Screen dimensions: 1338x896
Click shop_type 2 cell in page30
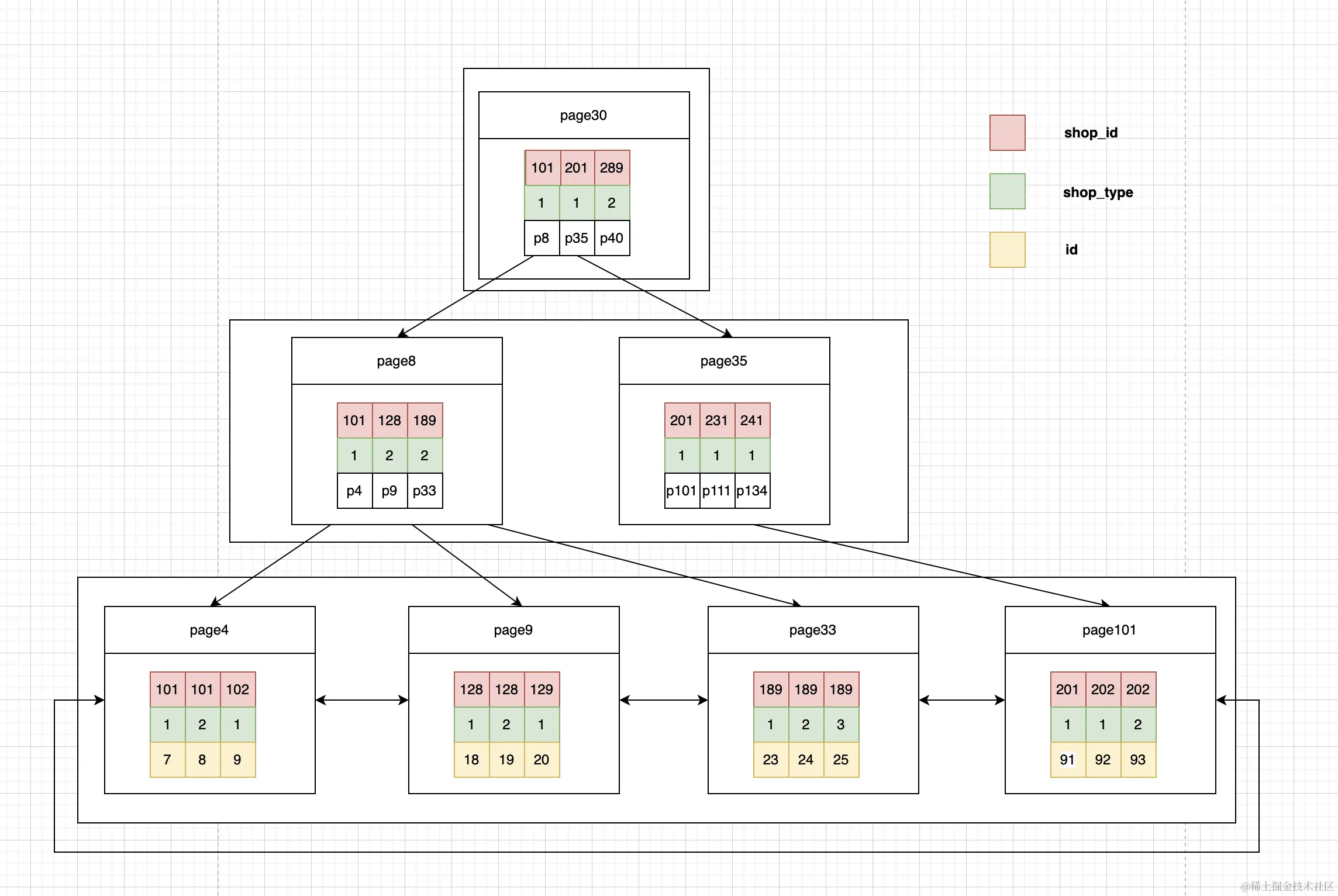pos(612,203)
